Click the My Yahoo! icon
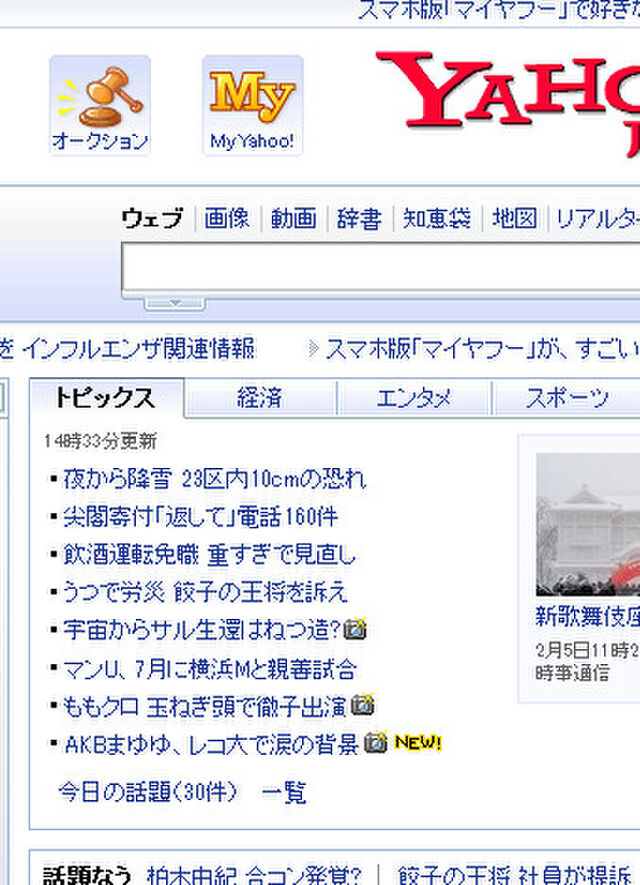This screenshot has width=640, height=885. (x=252, y=103)
